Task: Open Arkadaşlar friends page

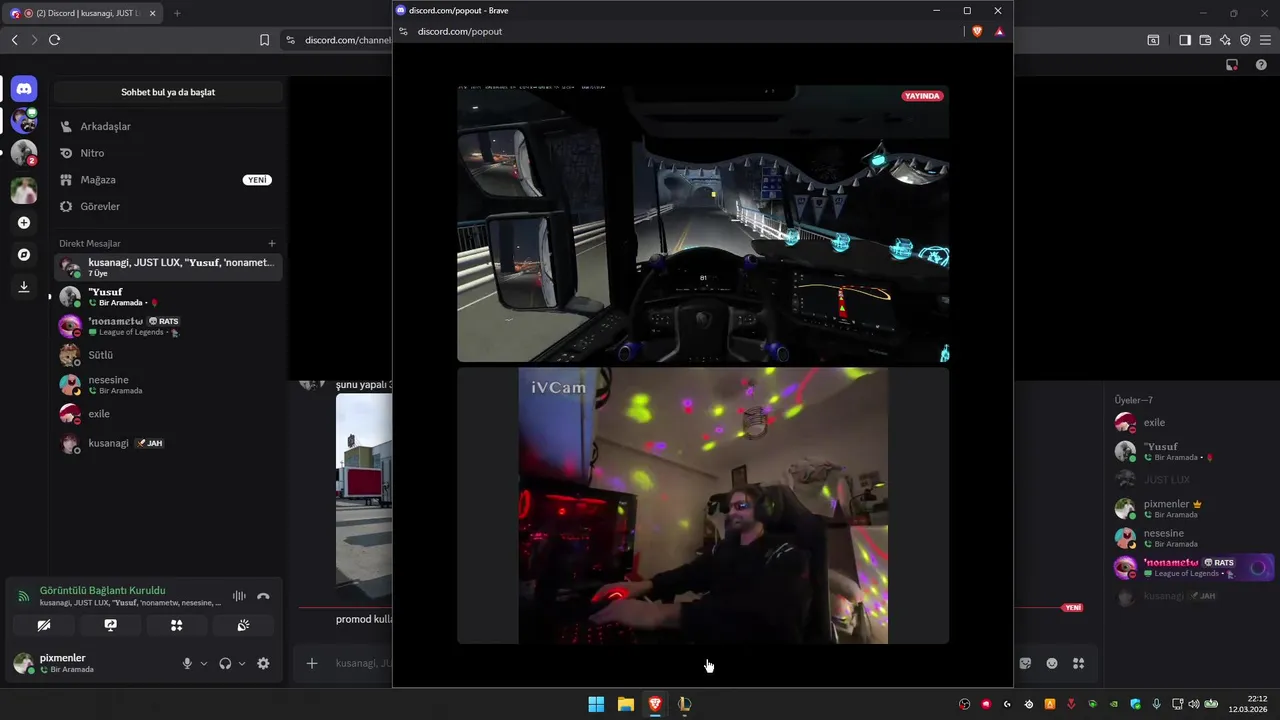Action: pyautogui.click(x=168, y=126)
